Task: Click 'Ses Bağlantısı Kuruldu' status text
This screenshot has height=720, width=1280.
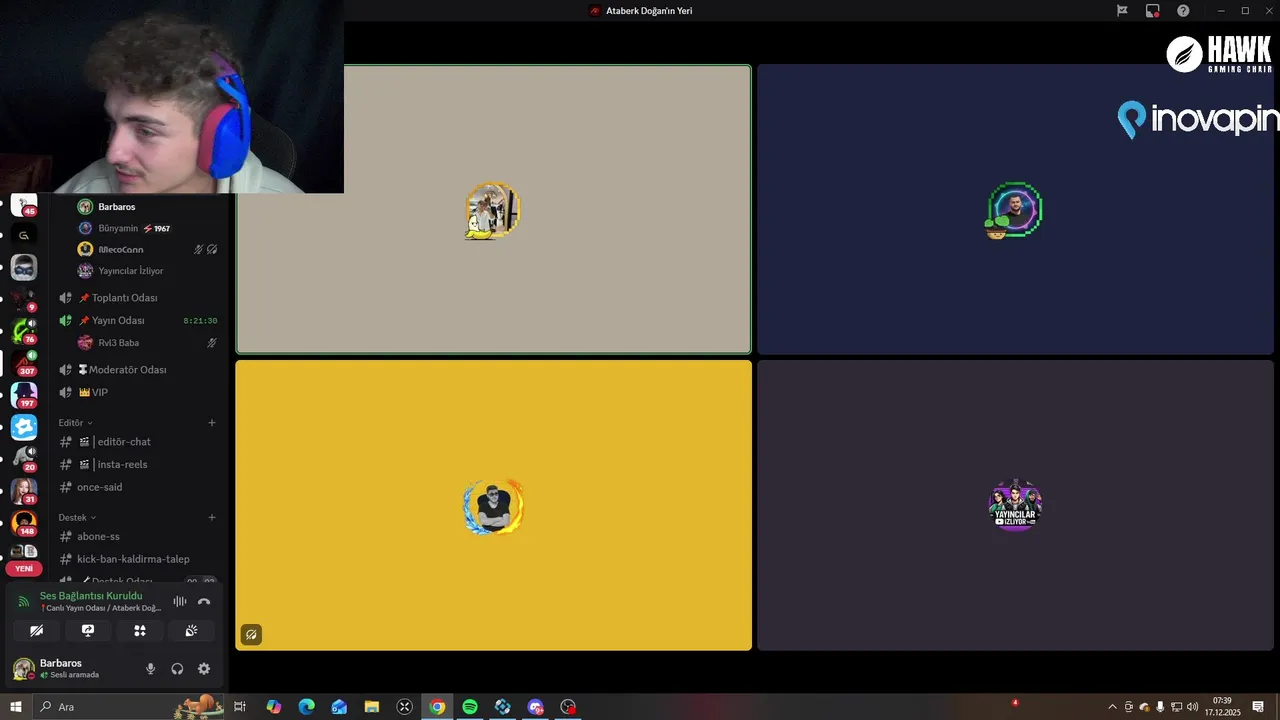Action: (x=91, y=596)
